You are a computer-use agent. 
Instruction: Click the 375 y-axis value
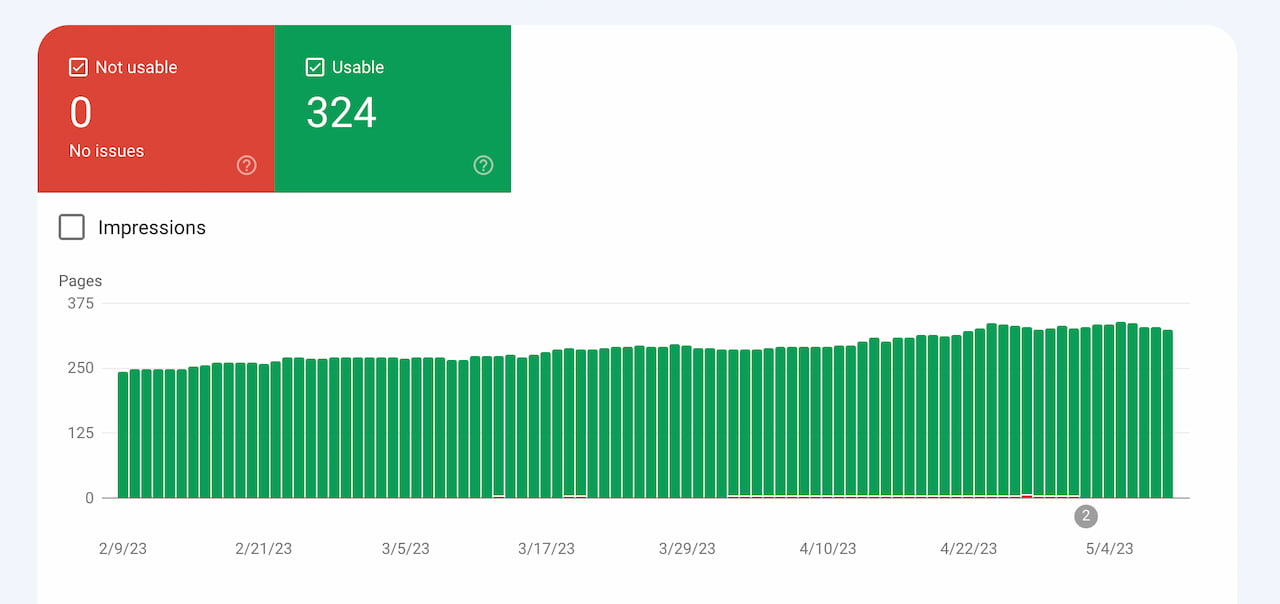pyautogui.click(x=80, y=303)
